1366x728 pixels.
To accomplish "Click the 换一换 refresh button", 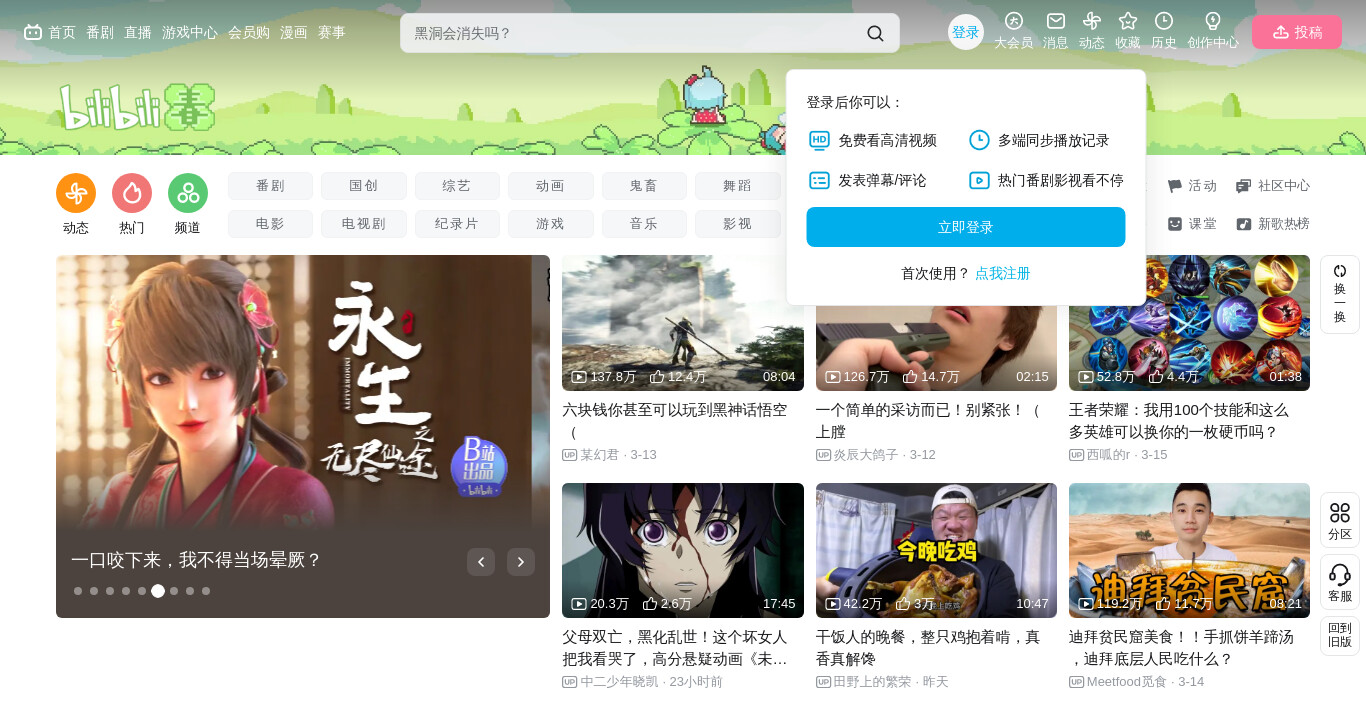I will (x=1340, y=294).
